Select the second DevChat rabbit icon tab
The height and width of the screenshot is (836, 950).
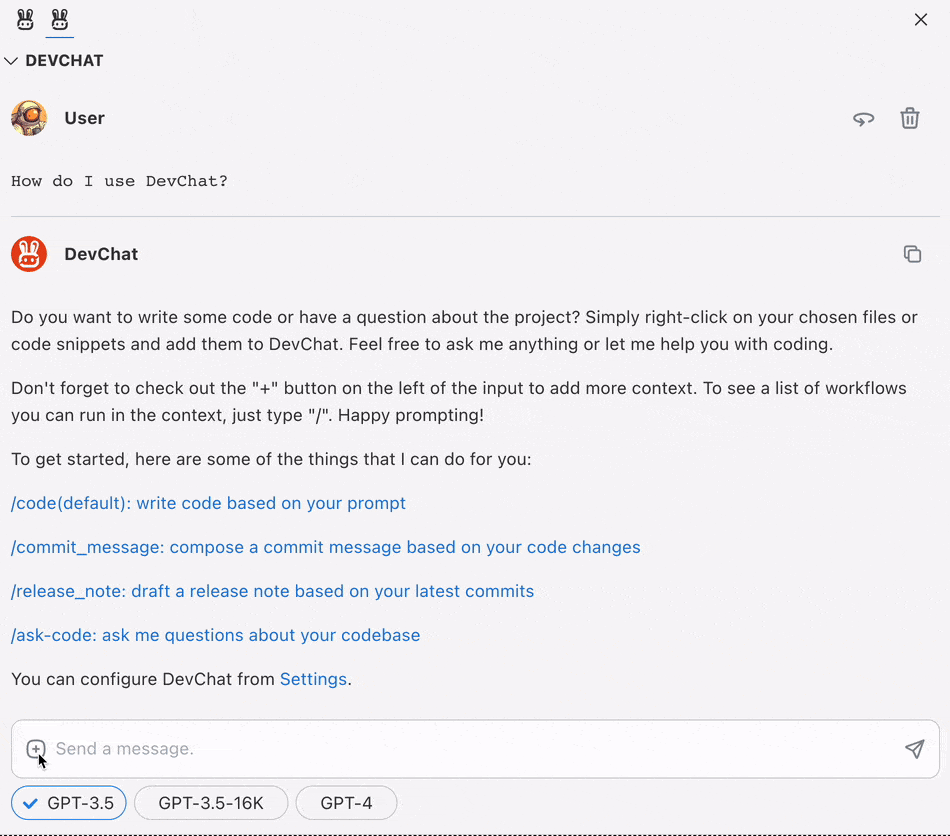pos(60,19)
